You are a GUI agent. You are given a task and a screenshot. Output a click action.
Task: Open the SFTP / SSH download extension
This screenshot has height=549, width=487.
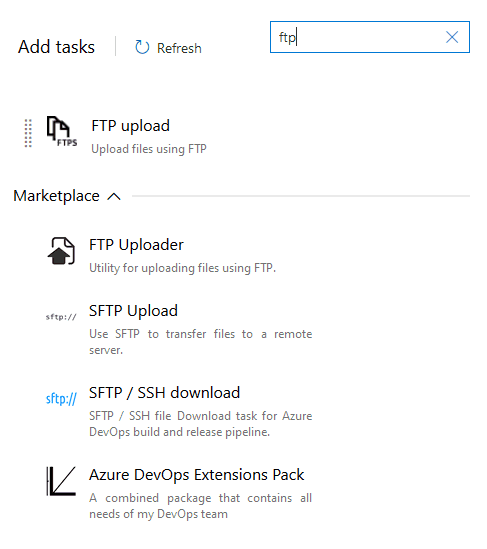point(165,393)
